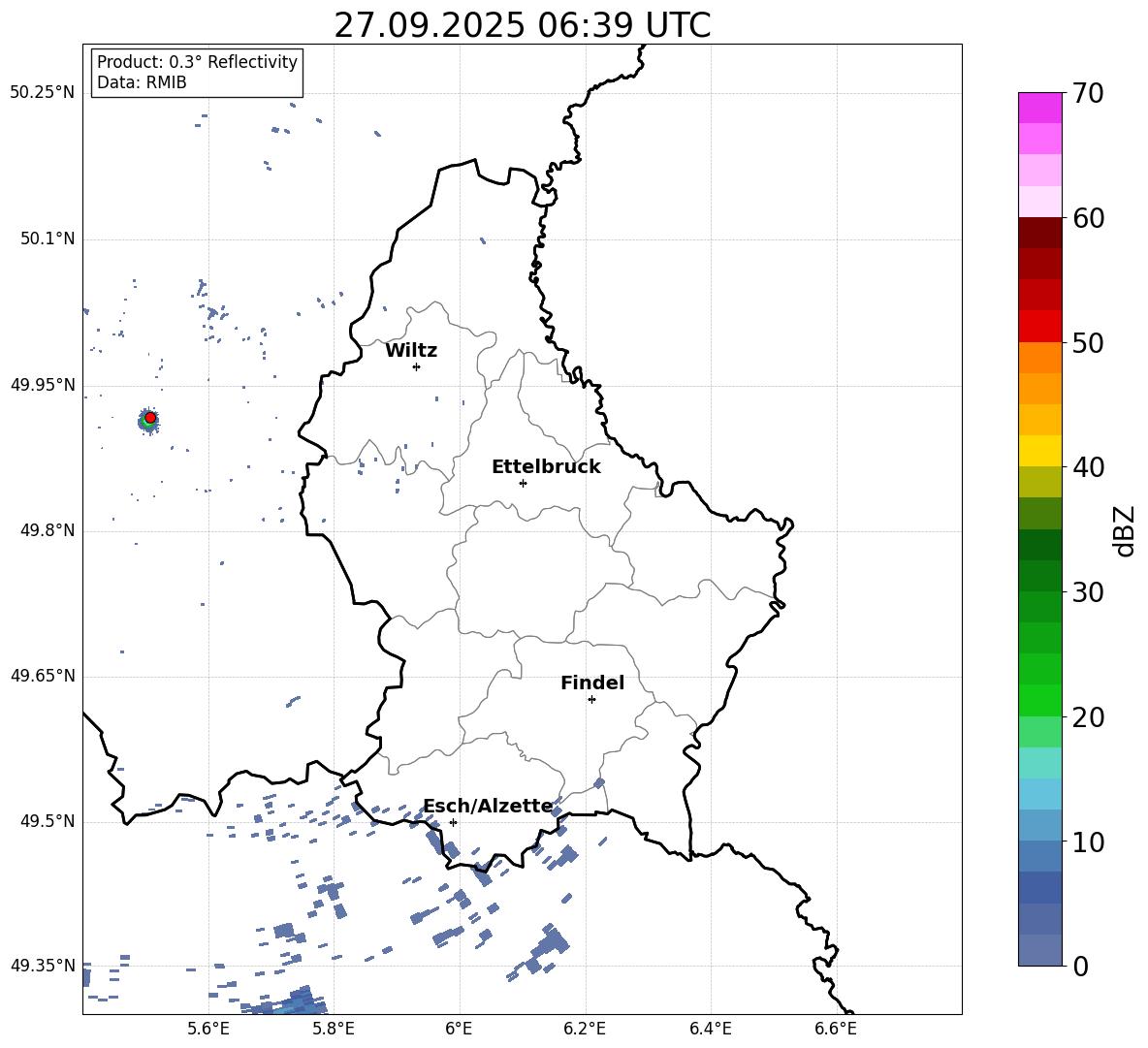Screen dimensions: 1148x1048
Task: Click the yellow colorbar segment above 40
Action: pos(1040,451)
